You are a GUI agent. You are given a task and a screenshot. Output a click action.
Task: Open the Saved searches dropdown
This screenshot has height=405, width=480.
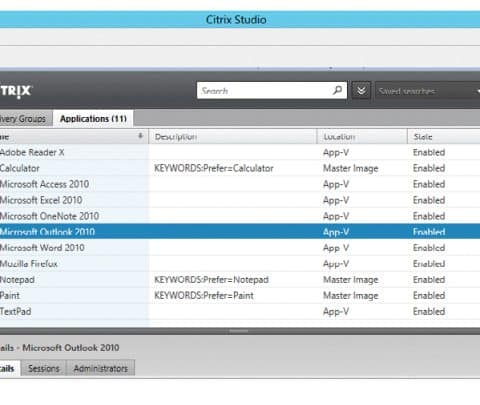click(x=428, y=91)
